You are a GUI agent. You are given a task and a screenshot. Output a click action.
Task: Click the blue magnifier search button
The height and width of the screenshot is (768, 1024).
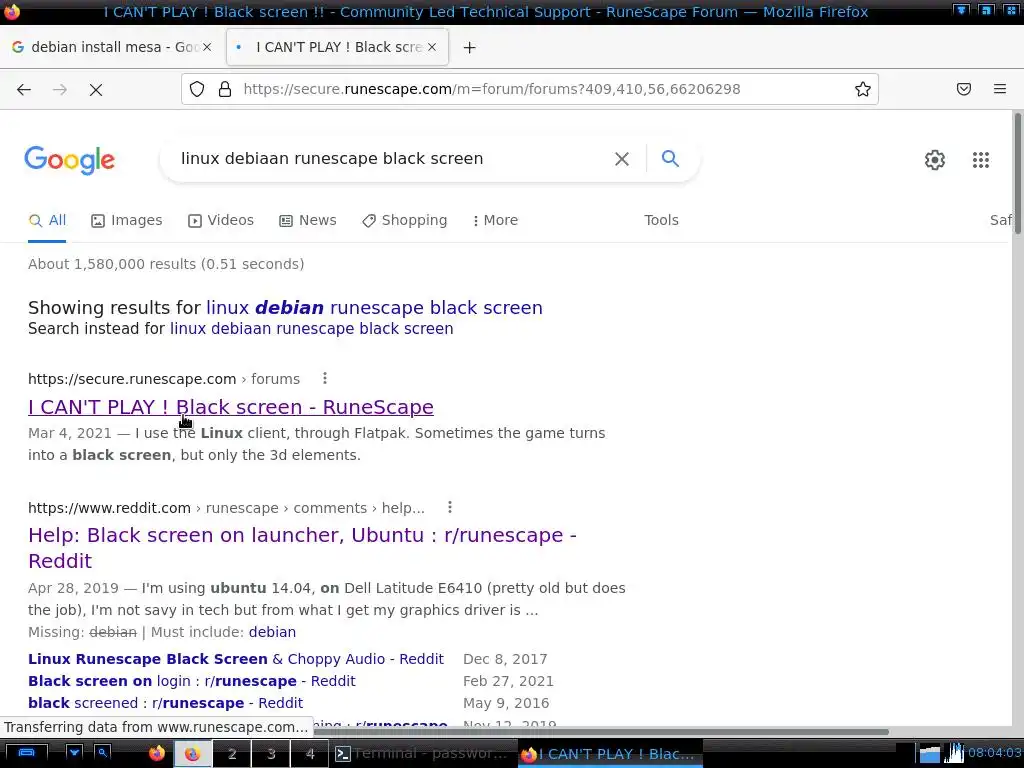[x=670, y=158]
